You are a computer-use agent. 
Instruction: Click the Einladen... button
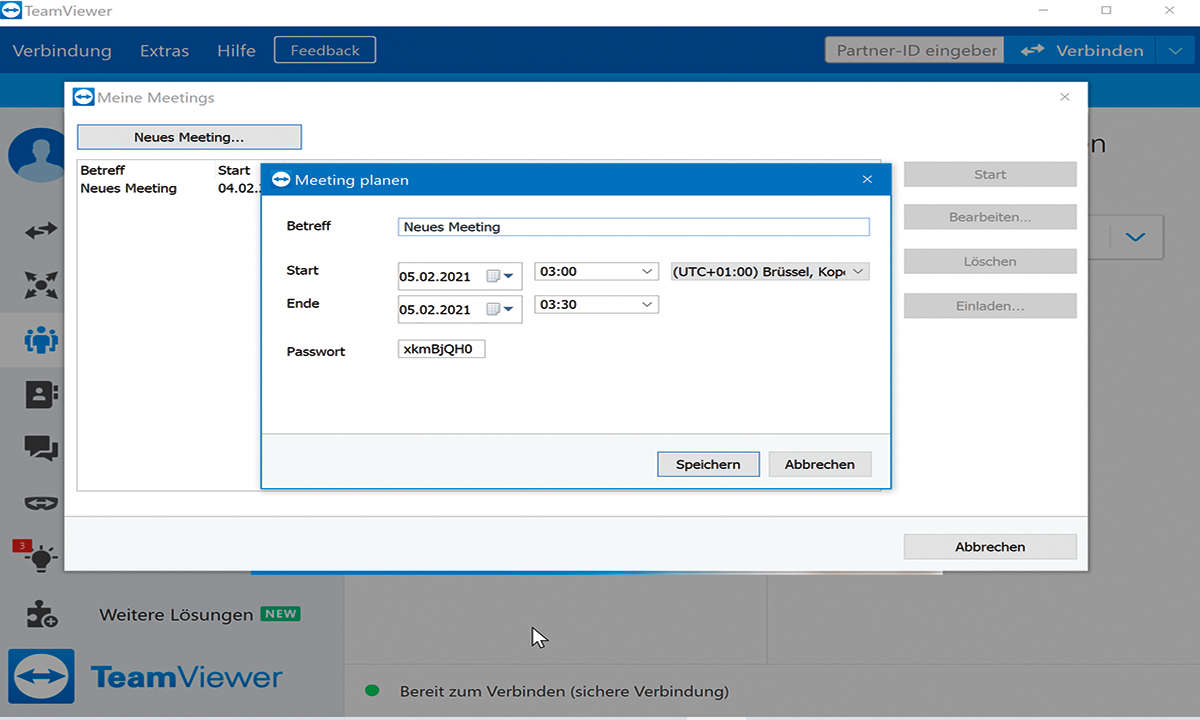(x=990, y=306)
